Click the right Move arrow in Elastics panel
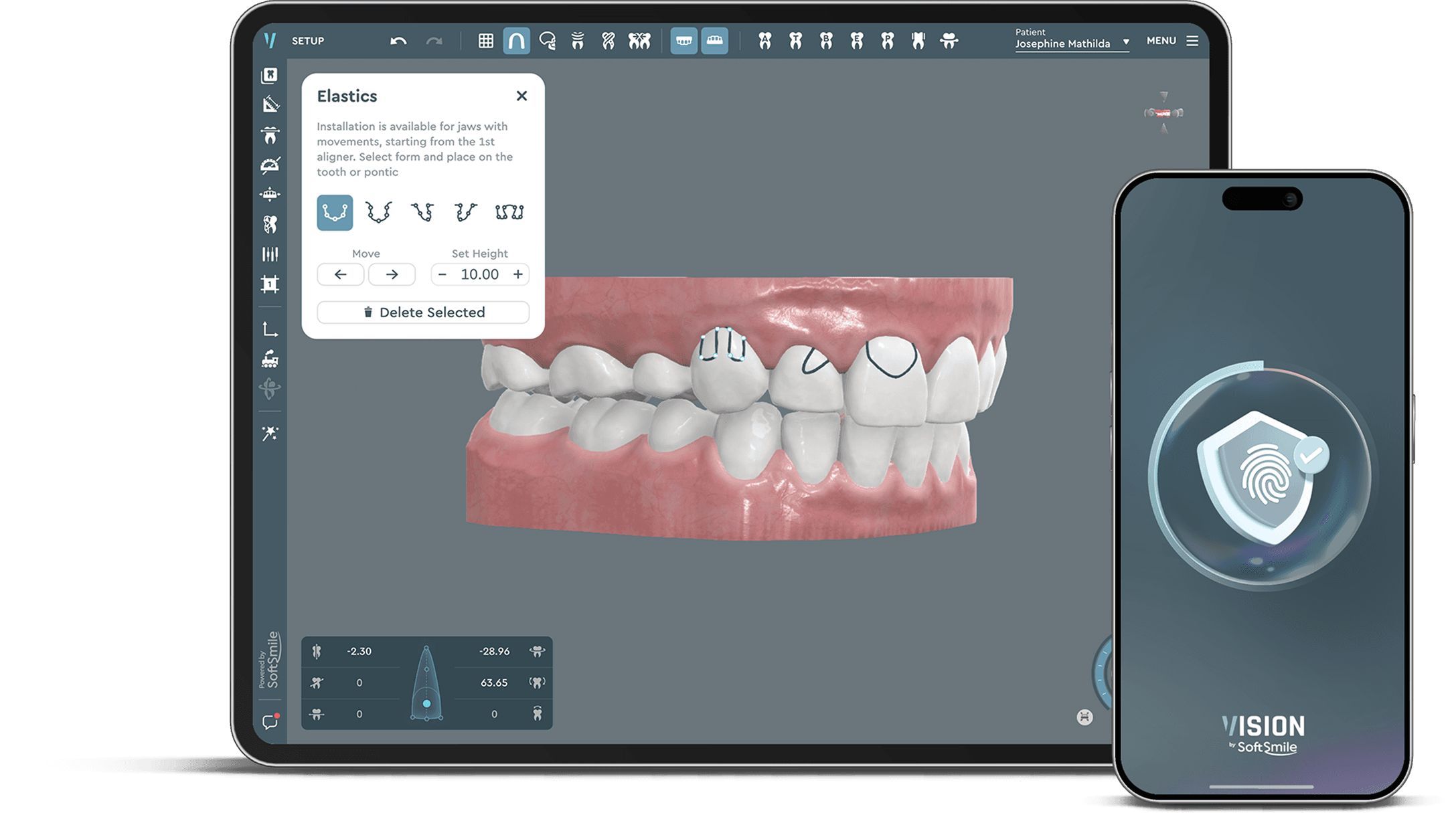 coord(392,274)
